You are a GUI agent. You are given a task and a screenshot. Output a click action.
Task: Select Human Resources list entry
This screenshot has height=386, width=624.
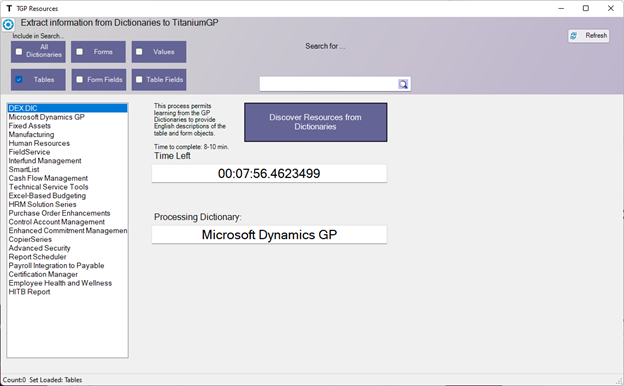[x=67, y=143]
